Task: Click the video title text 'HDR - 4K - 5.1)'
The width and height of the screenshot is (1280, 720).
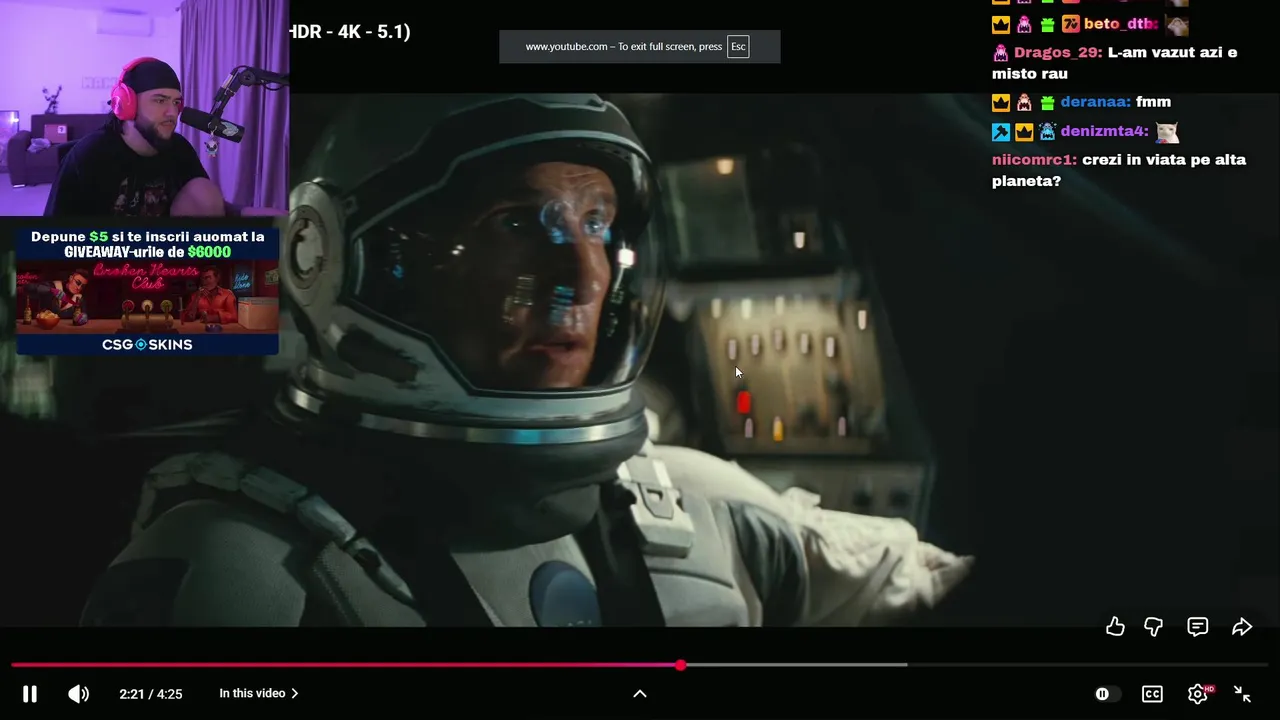Action: click(x=350, y=32)
